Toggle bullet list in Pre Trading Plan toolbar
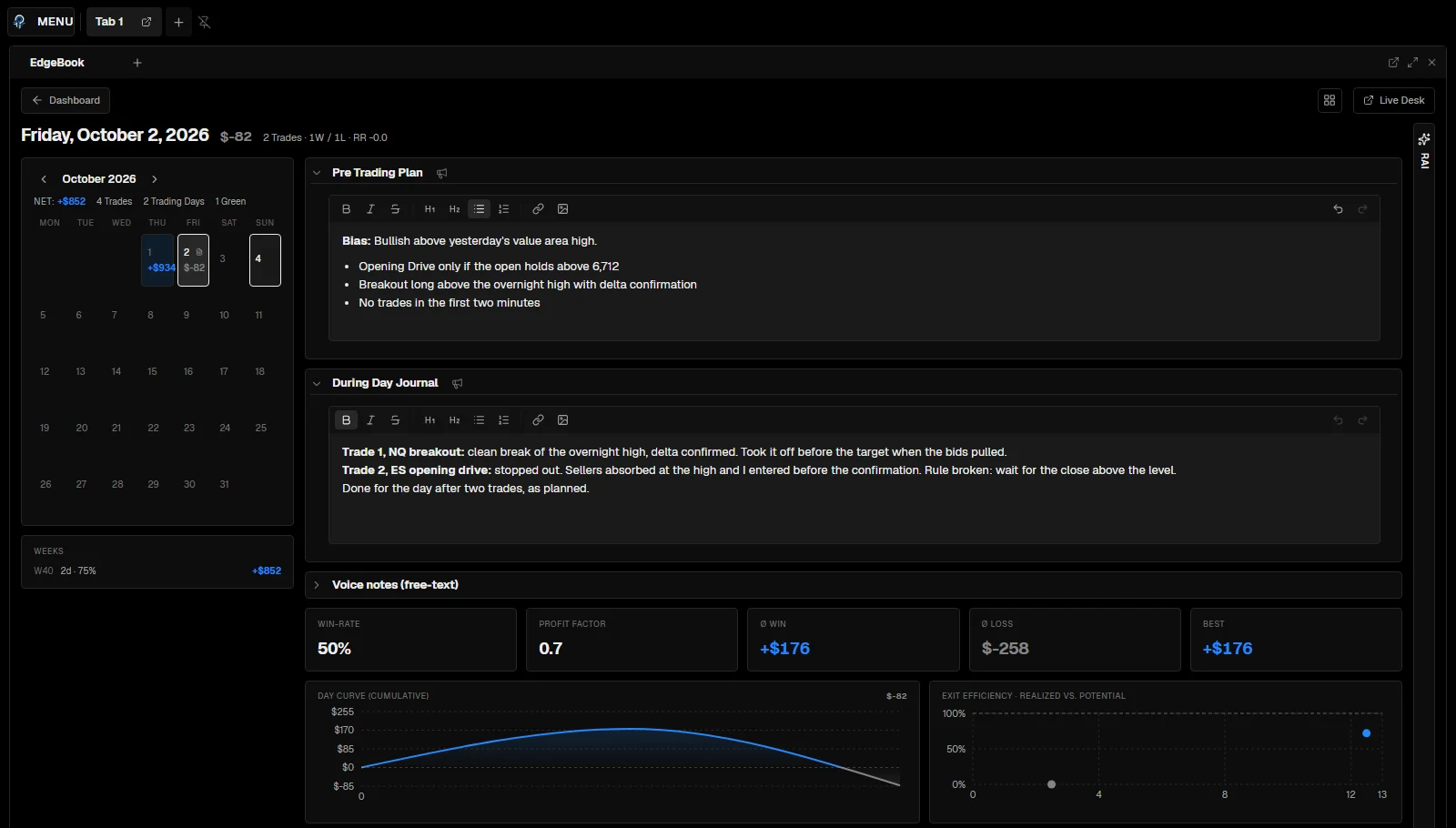 (x=479, y=209)
